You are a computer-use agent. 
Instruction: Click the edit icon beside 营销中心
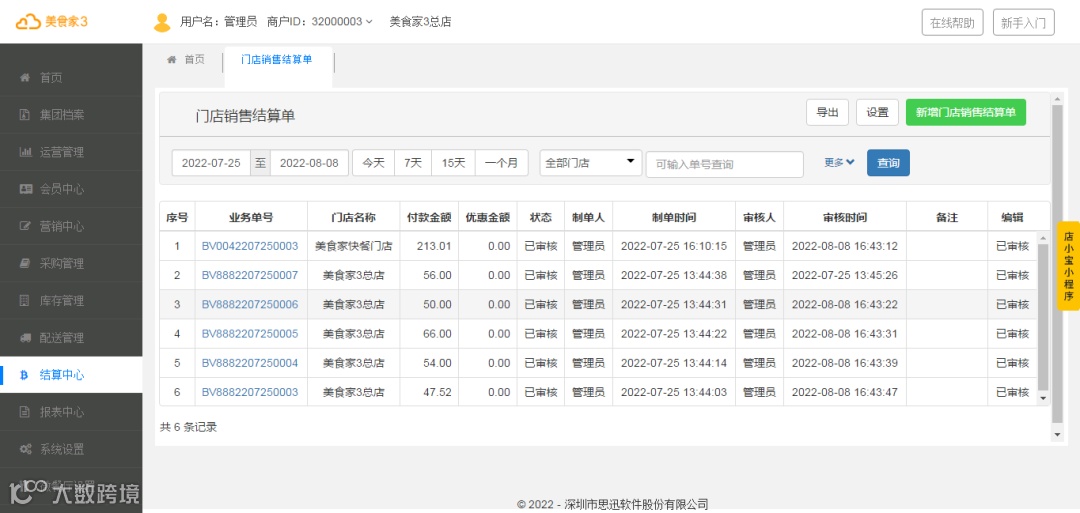coord(25,227)
